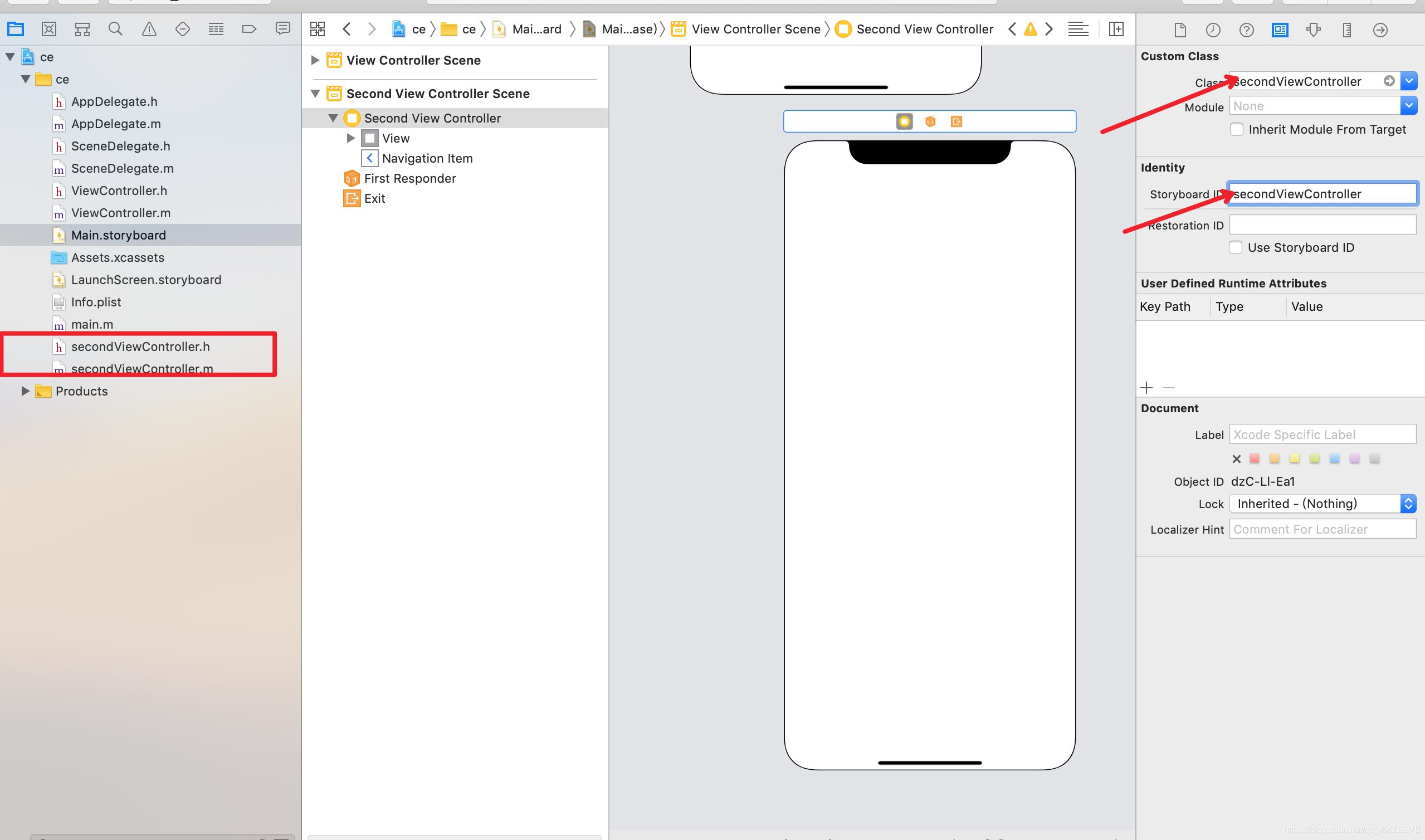Screen dimensions: 1425x840
Task: Enable Use Storyboard ID checkbox
Action: pyautogui.click(x=1236, y=247)
